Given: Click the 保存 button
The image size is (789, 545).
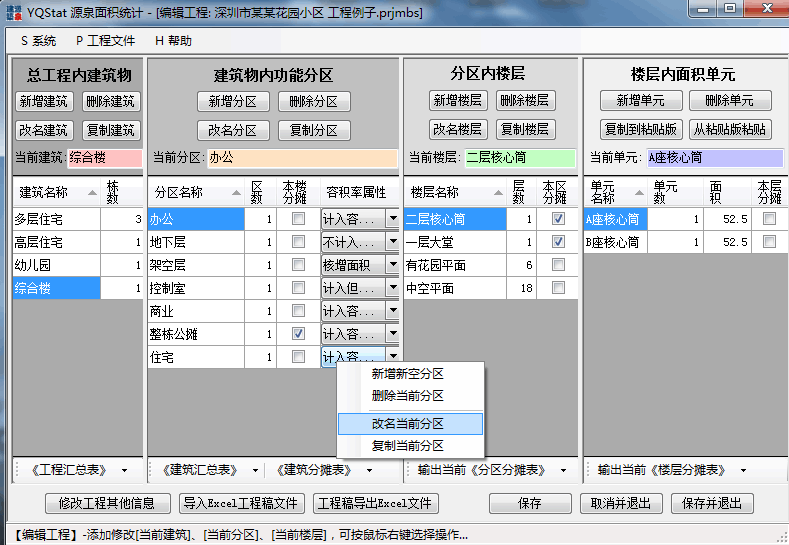Looking at the screenshot, I should coord(530,503).
